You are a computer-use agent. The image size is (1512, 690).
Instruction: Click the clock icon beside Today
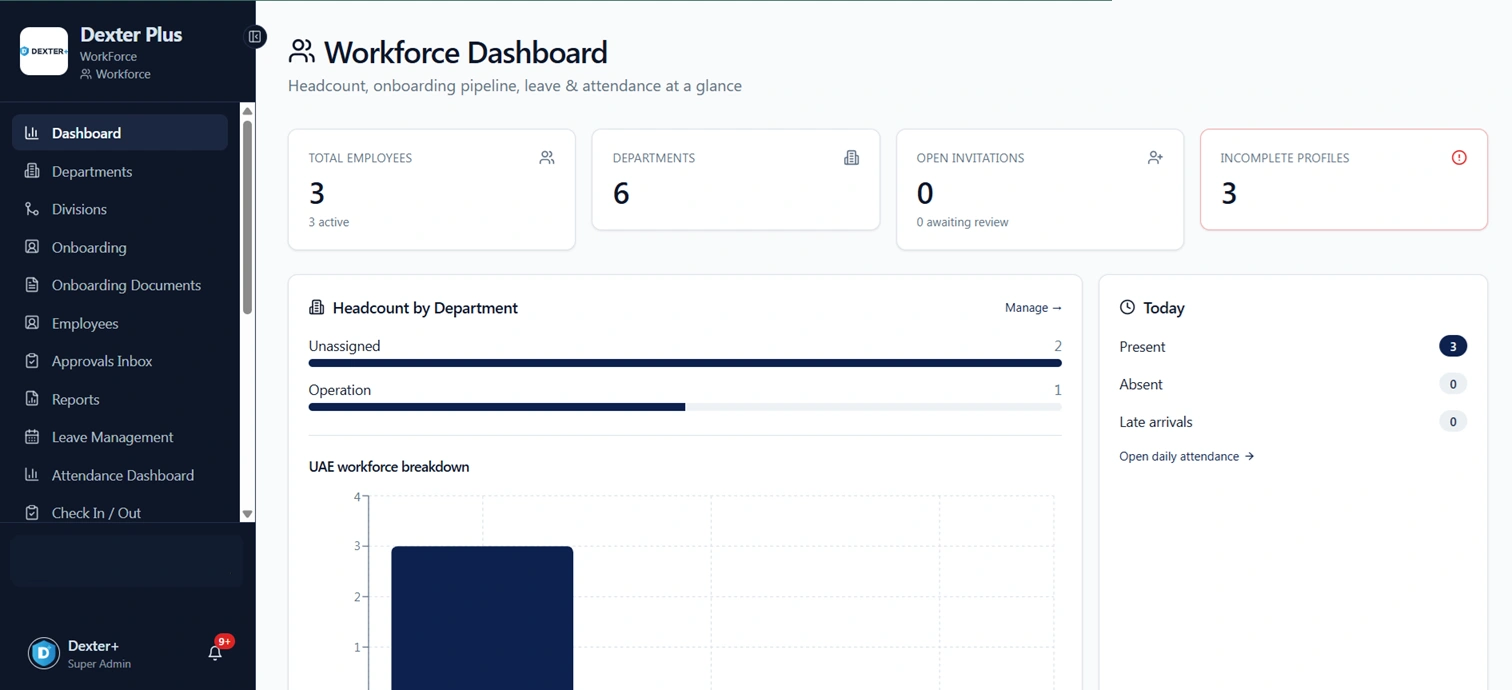click(1127, 308)
